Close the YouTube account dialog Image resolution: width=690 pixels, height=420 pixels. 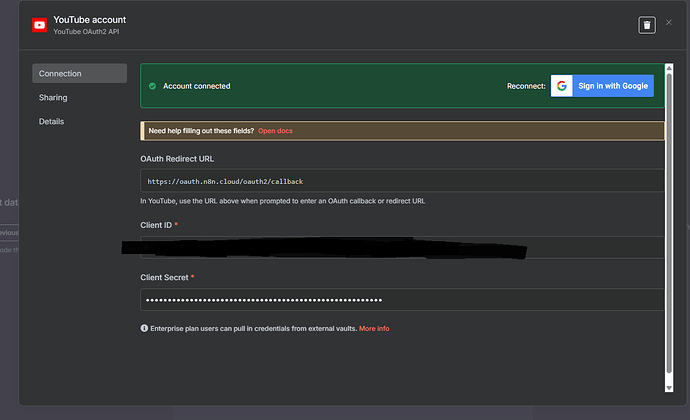[x=669, y=22]
